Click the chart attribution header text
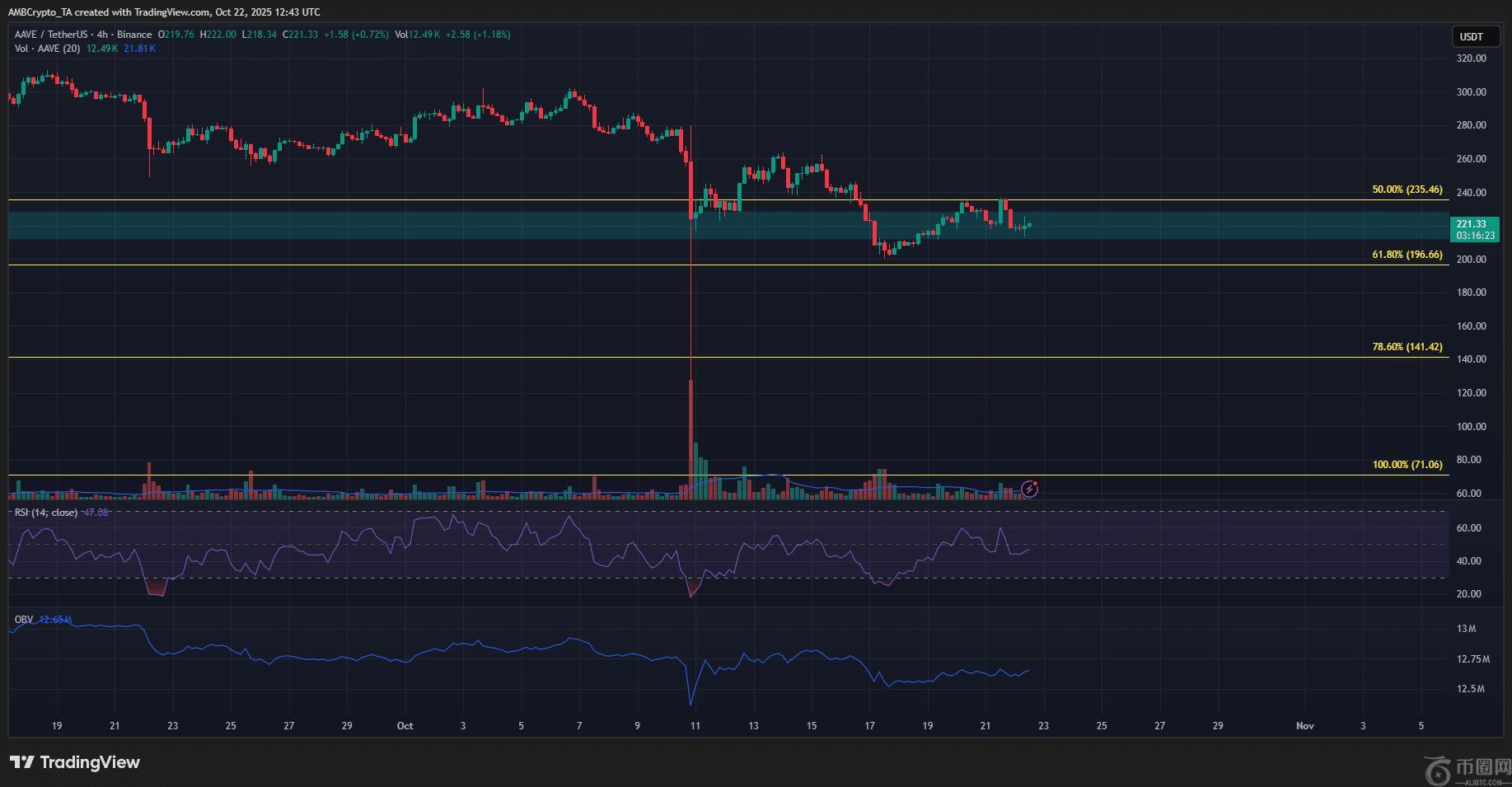Viewport: 1512px width, 787px height. pos(164,12)
